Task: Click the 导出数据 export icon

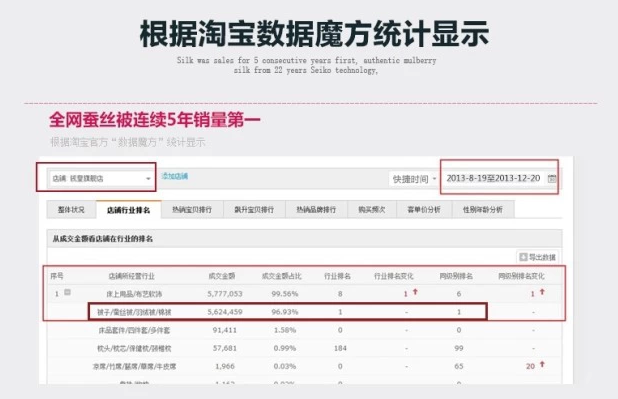Action: pos(523,257)
